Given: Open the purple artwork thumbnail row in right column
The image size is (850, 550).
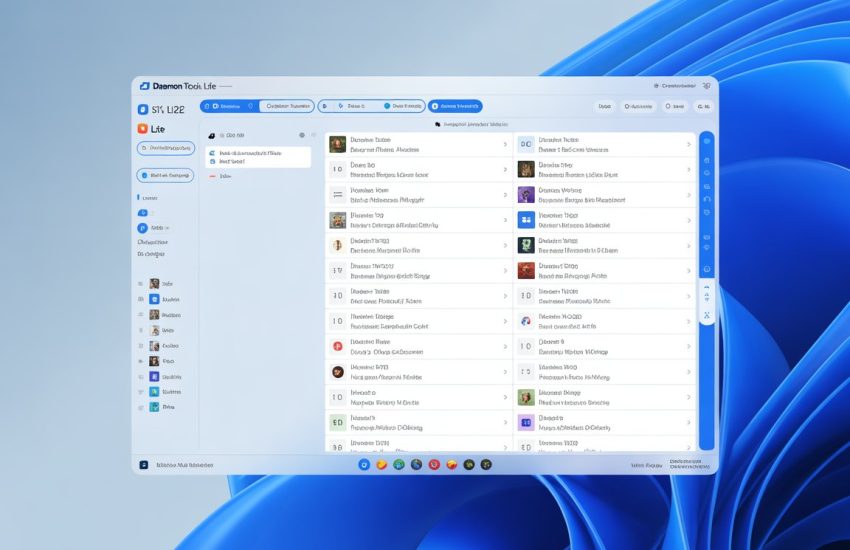Looking at the screenshot, I should (x=604, y=195).
